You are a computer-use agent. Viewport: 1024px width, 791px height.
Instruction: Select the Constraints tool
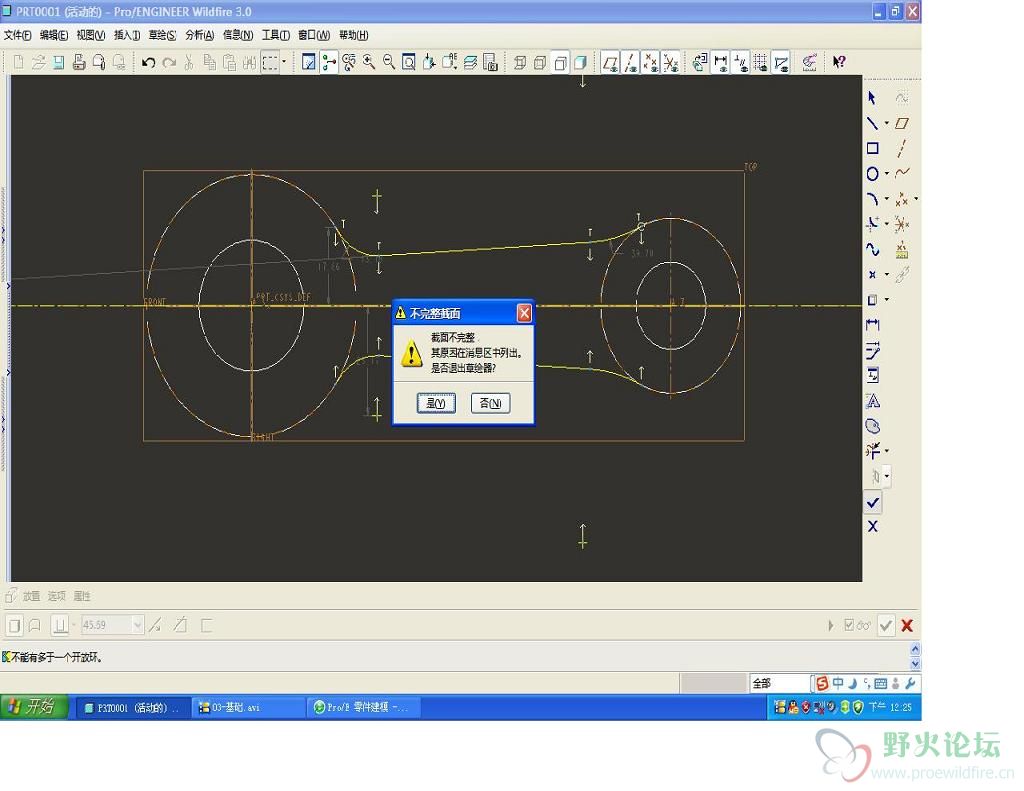tap(872, 376)
